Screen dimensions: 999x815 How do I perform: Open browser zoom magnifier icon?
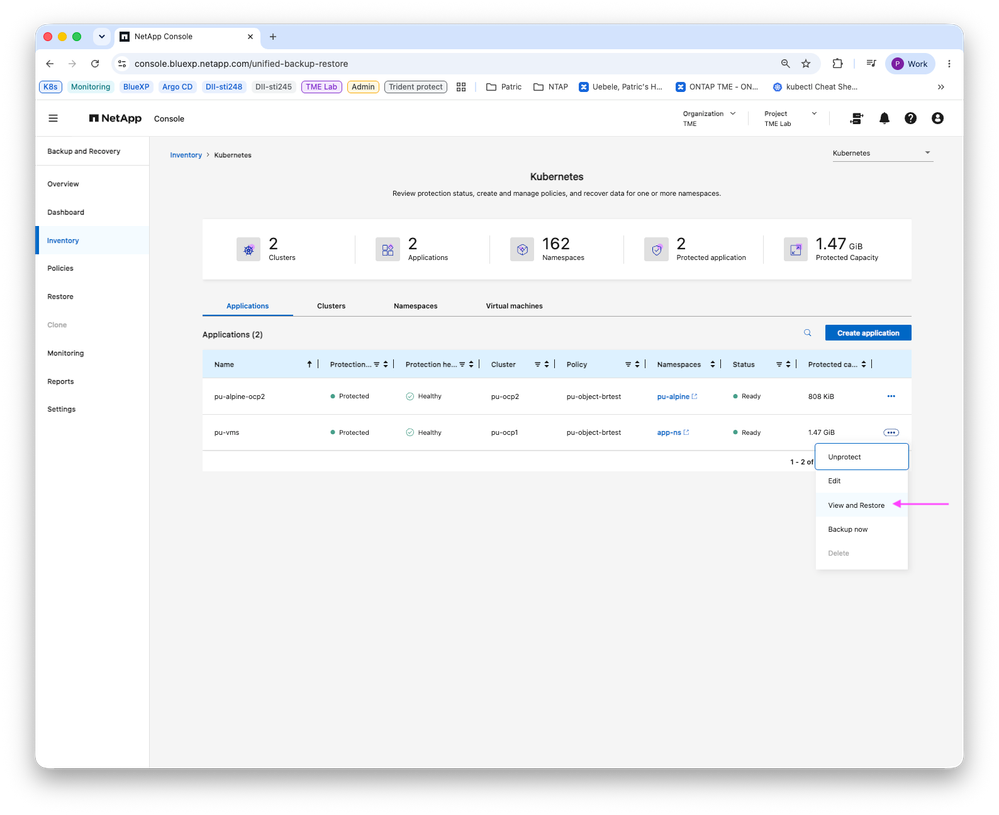click(x=785, y=64)
